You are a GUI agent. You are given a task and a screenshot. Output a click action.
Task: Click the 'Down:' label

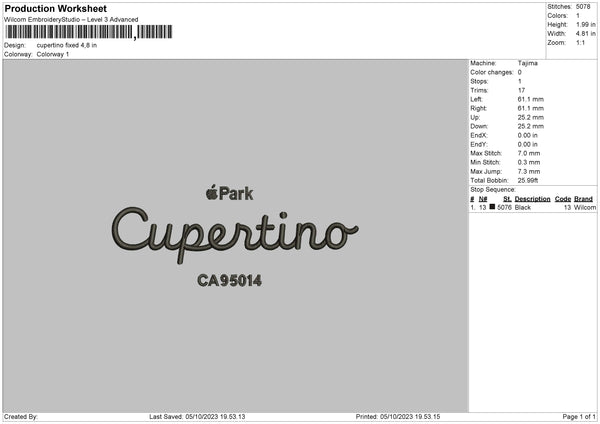click(479, 126)
